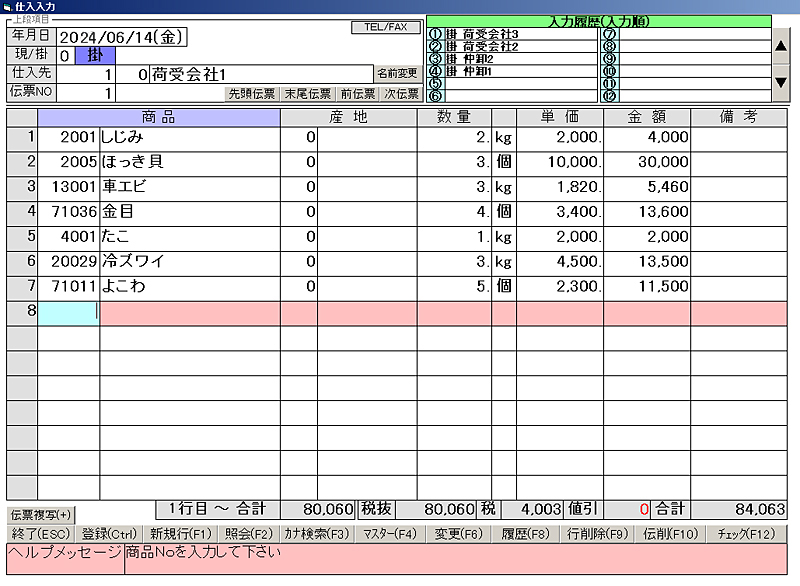
Task: Click the up arrow beside input history
Action: pyautogui.click(x=782, y=46)
